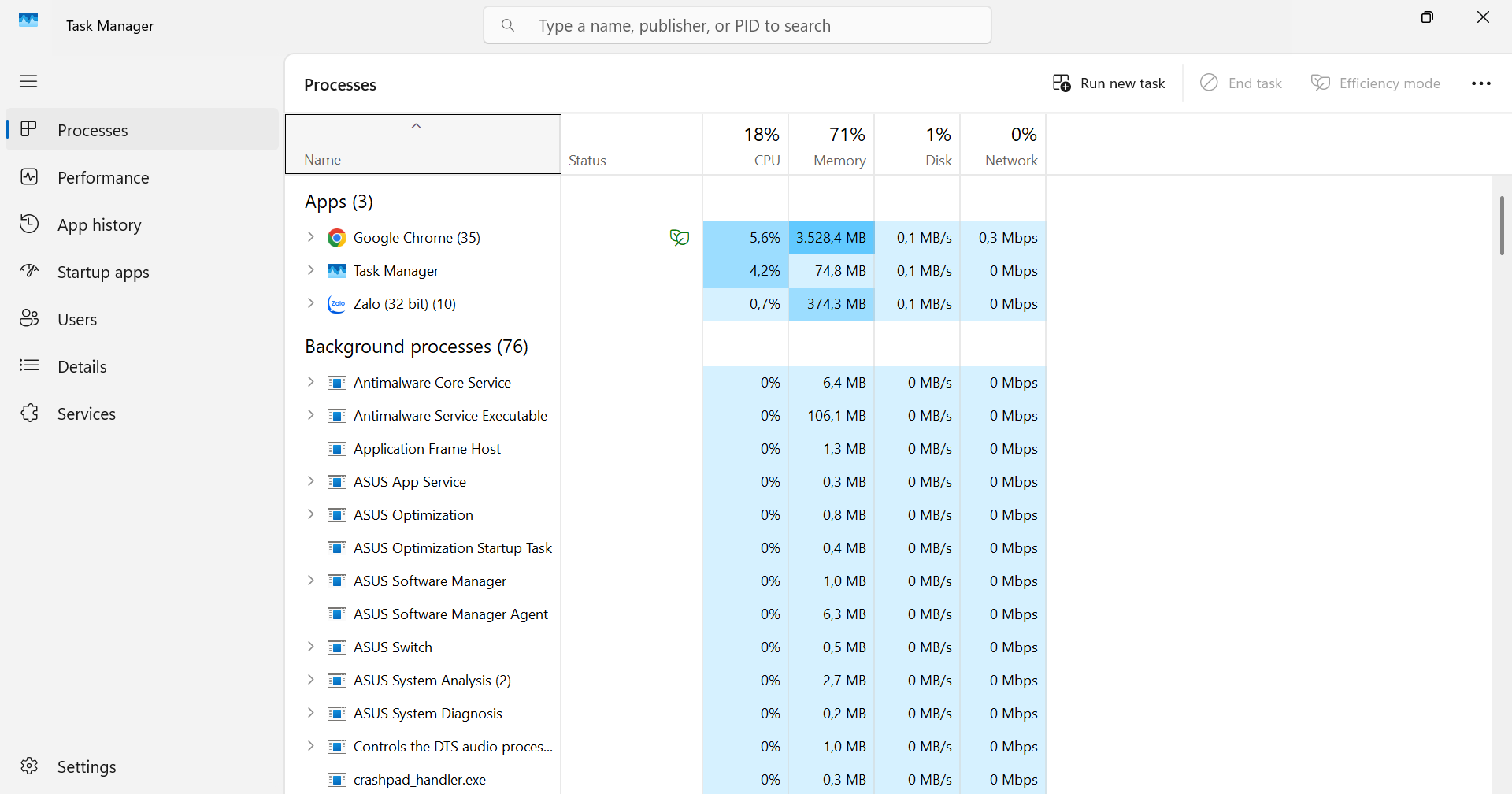Click the Application Frame Host icon

[337, 449]
